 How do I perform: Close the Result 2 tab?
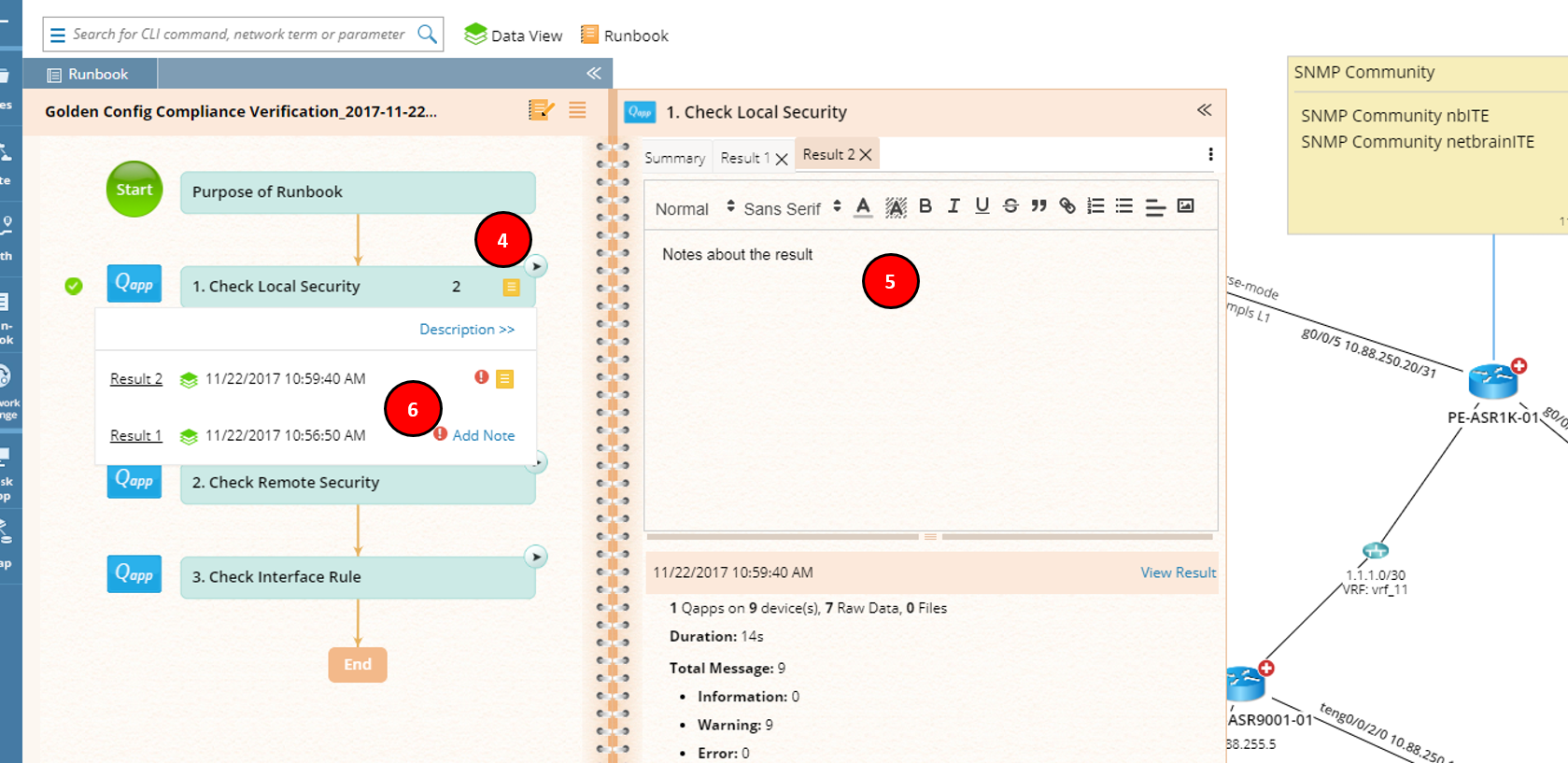(866, 155)
